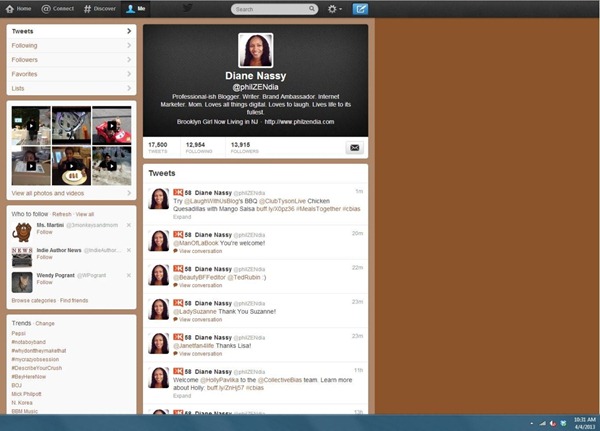This screenshot has height=431, width=600.
Task: Open the Pepsi trend
Action: pos(18,333)
